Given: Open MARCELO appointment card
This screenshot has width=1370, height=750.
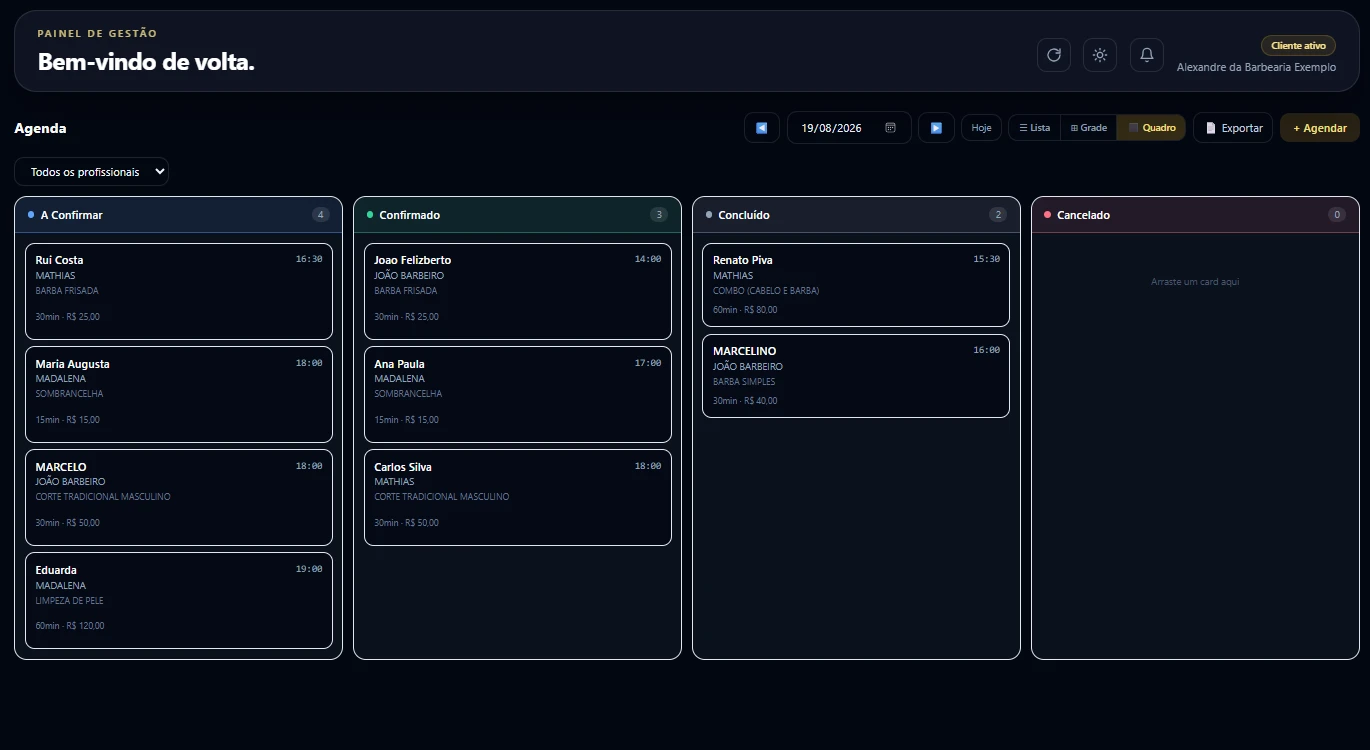Looking at the screenshot, I should click(x=179, y=497).
